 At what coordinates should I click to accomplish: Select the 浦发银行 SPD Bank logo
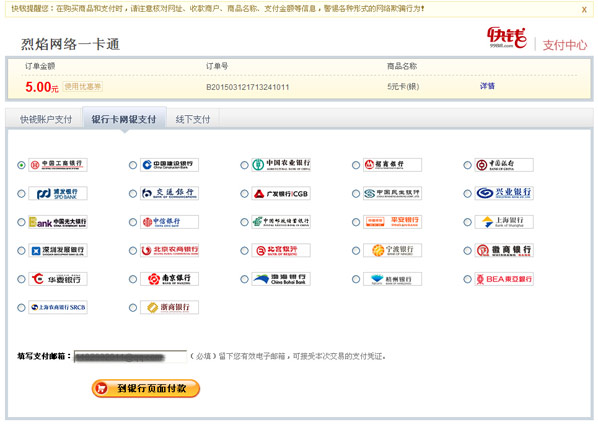pyautogui.click(x=58, y=193)
